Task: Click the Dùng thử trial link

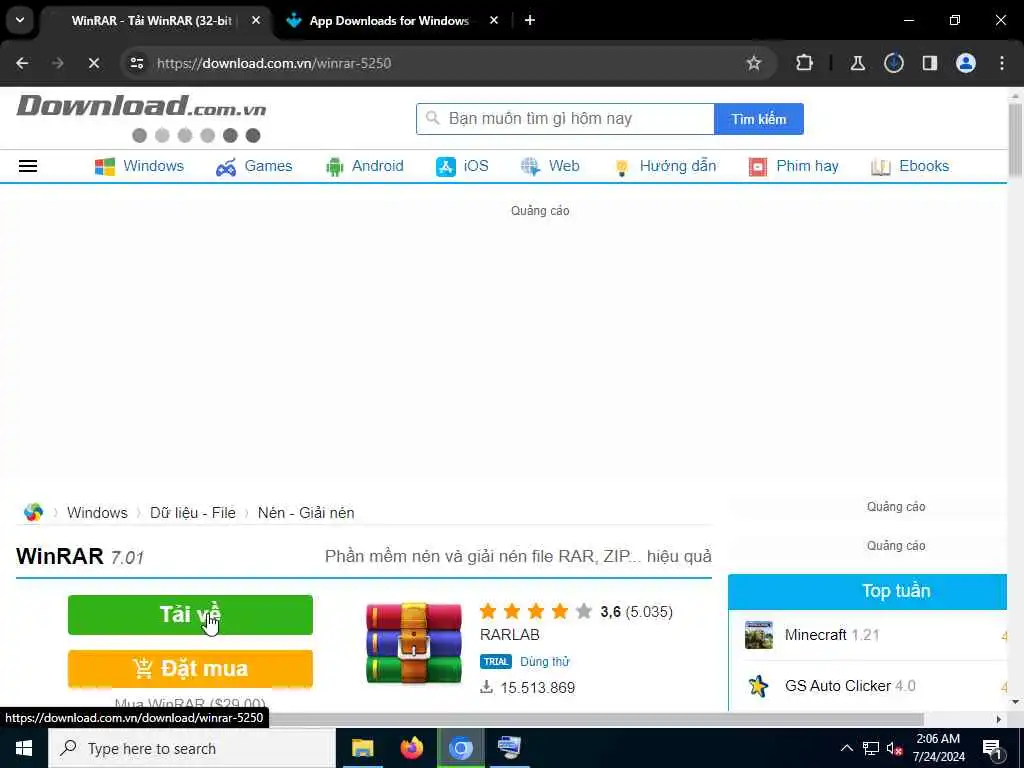Action: 545,662
